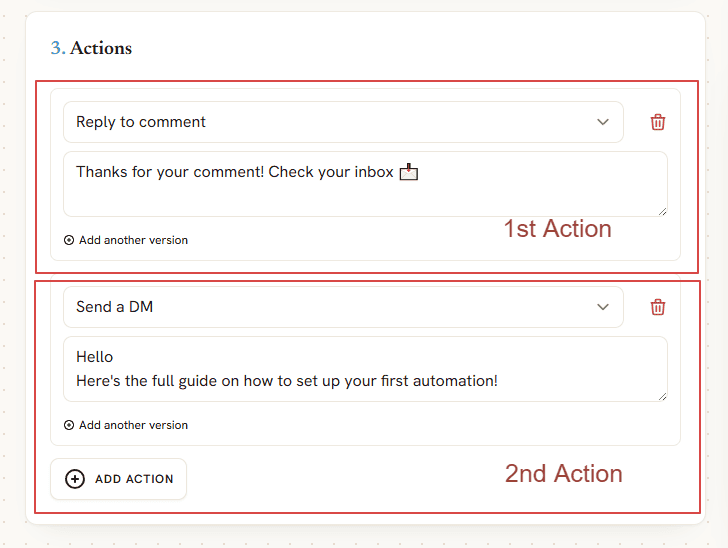This screenshot has height=548, width=728.
Task: Click circle icon beside first Add another version
Action: click(x=69, y=240)
